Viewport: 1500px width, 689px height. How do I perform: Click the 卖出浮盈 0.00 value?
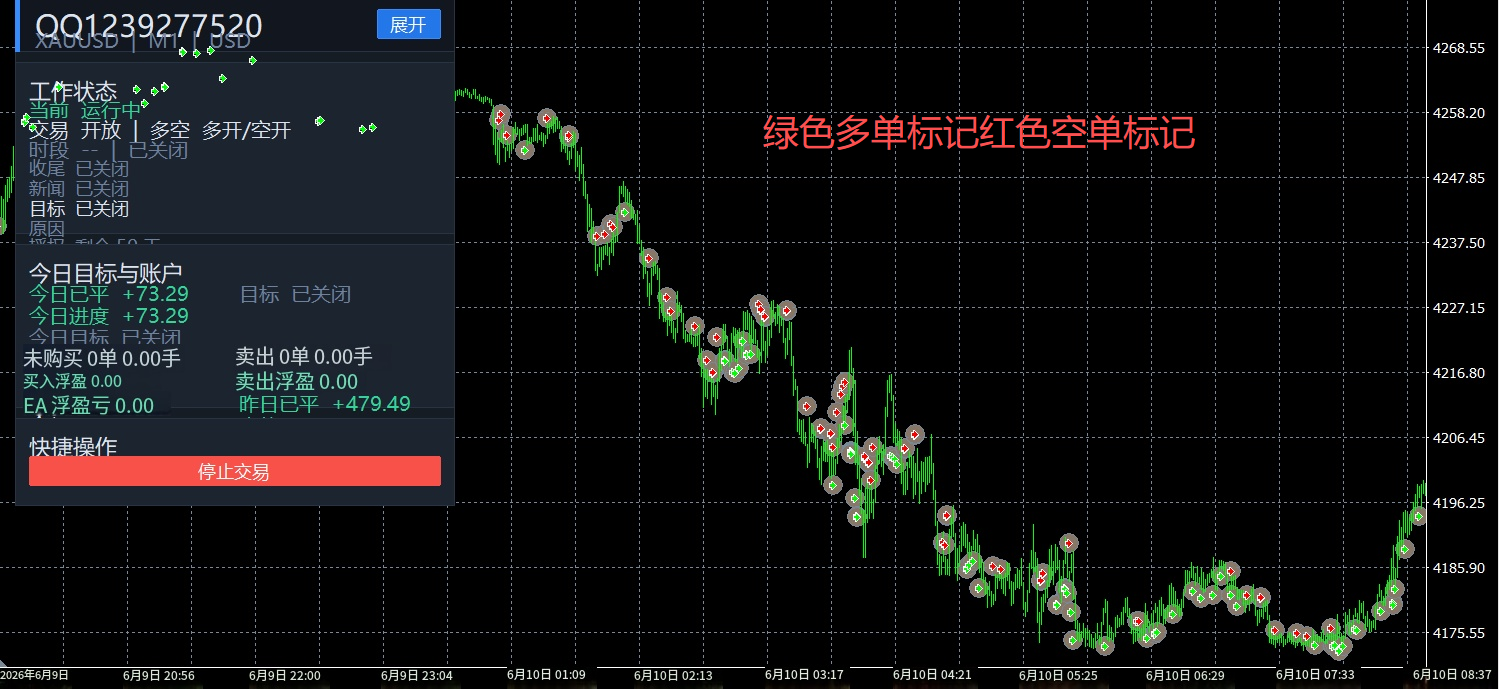tap(296, 382)
